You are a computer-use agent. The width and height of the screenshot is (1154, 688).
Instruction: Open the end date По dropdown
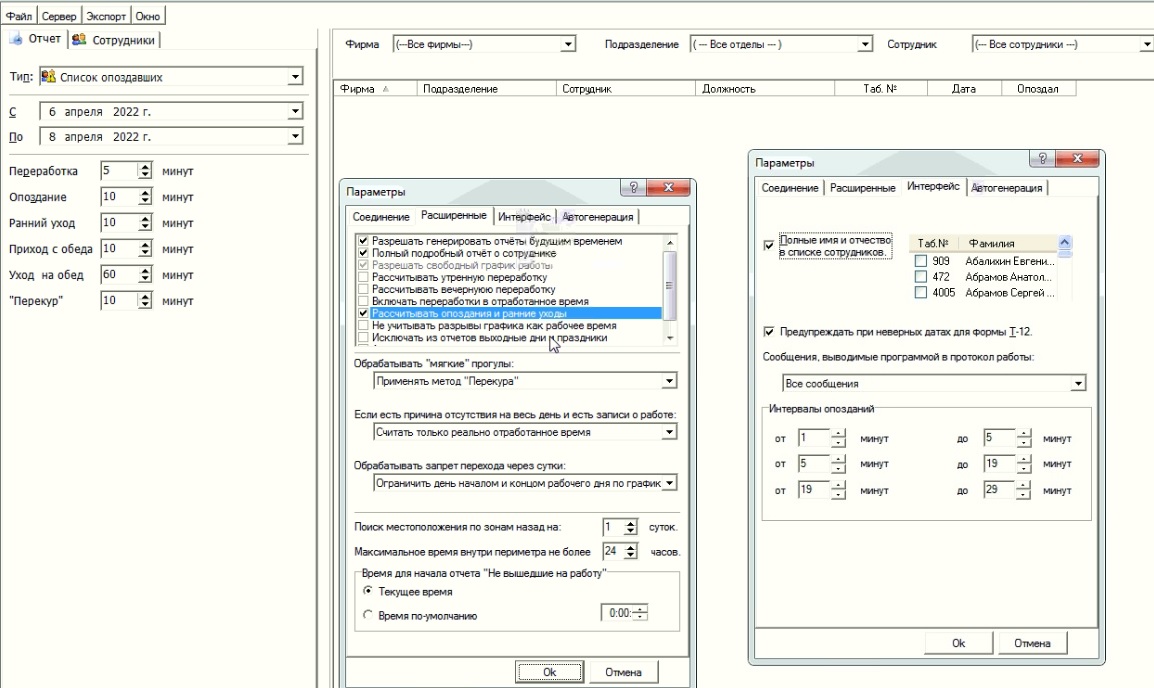click(294, 136)
